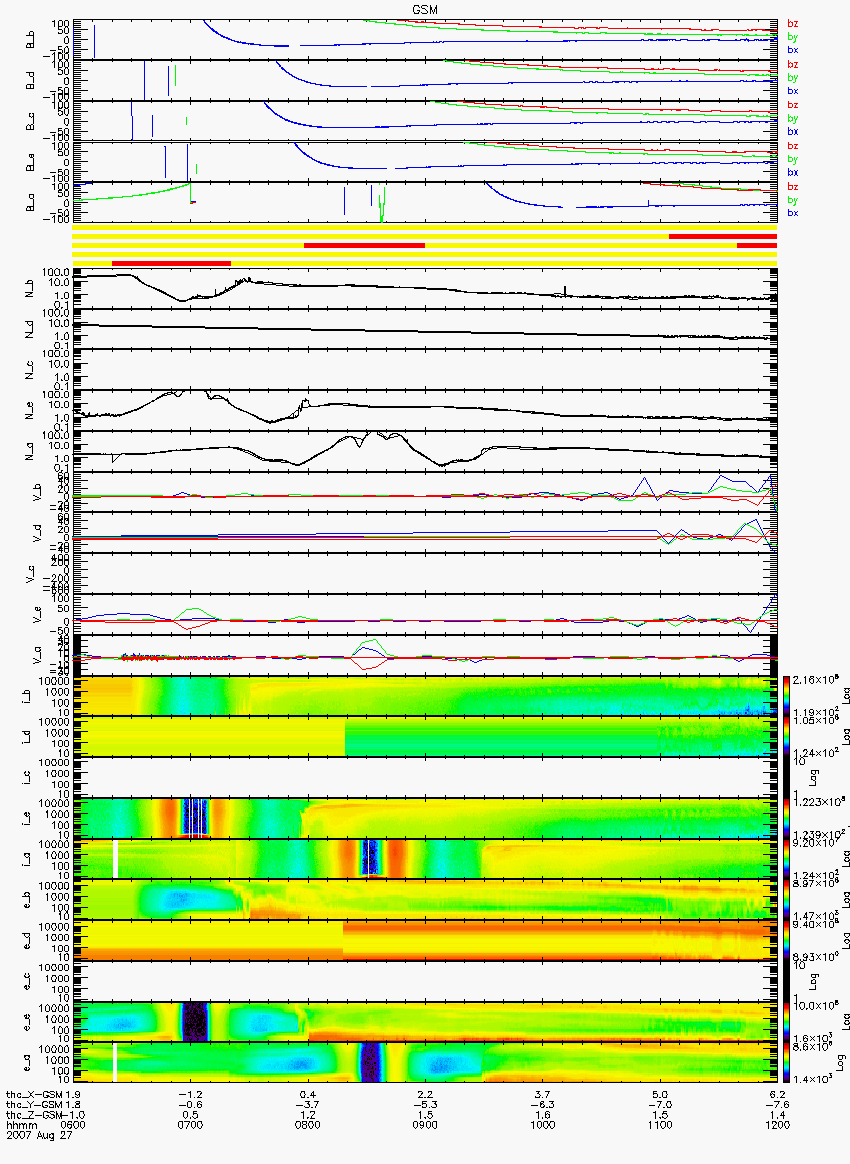Click the i_d ion spectrogram label
This screenshot has width=850, height=1164.
click(x=27, y=737)
